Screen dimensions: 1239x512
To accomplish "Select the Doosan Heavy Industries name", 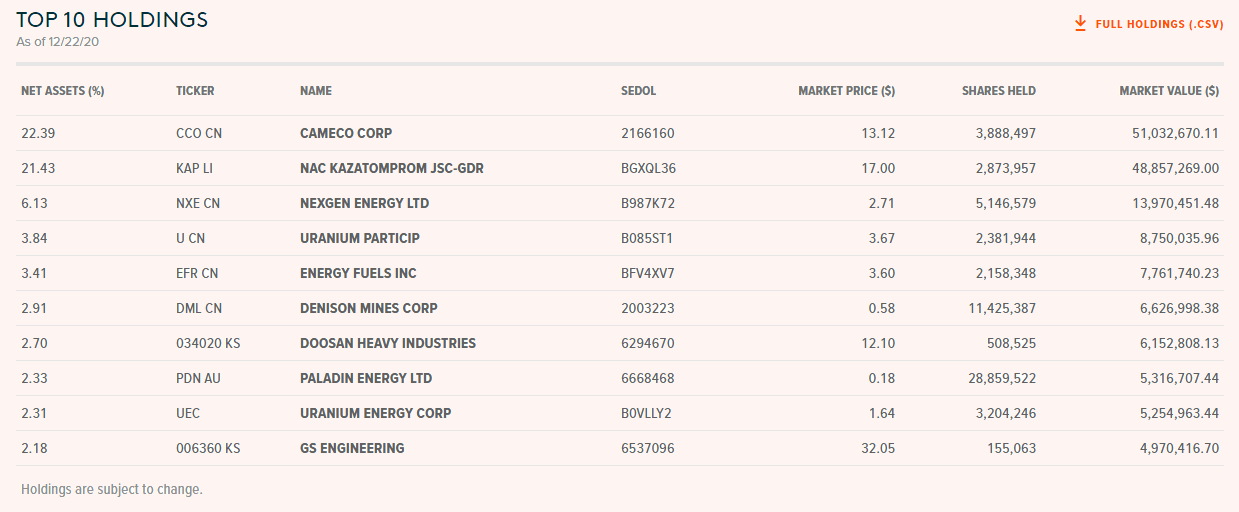I will [387, 343].
